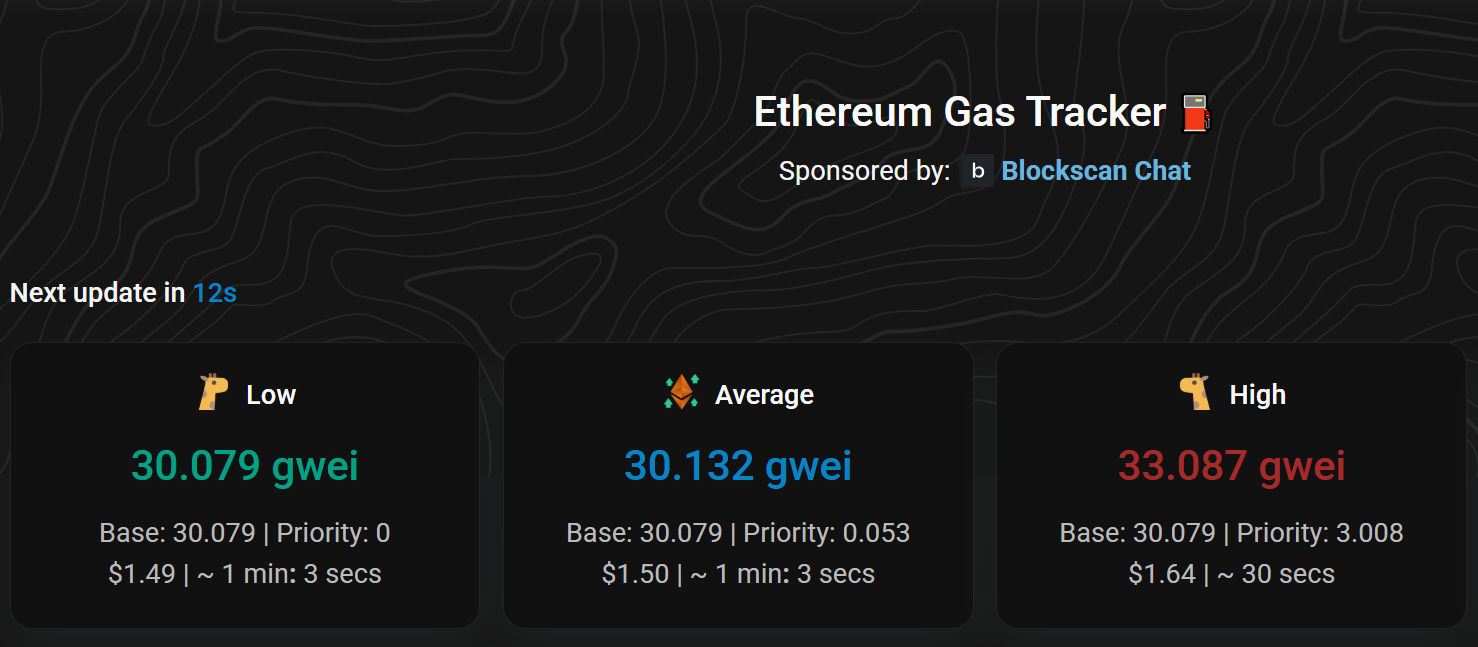1478x647 pixels.
Task: Click the Ethereum Gas Tracker heading
Action: [x=960, y=112]
